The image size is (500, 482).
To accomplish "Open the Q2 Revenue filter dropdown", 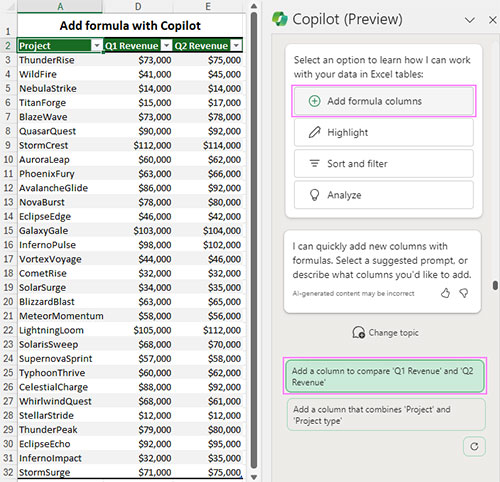I will point(236,45).
